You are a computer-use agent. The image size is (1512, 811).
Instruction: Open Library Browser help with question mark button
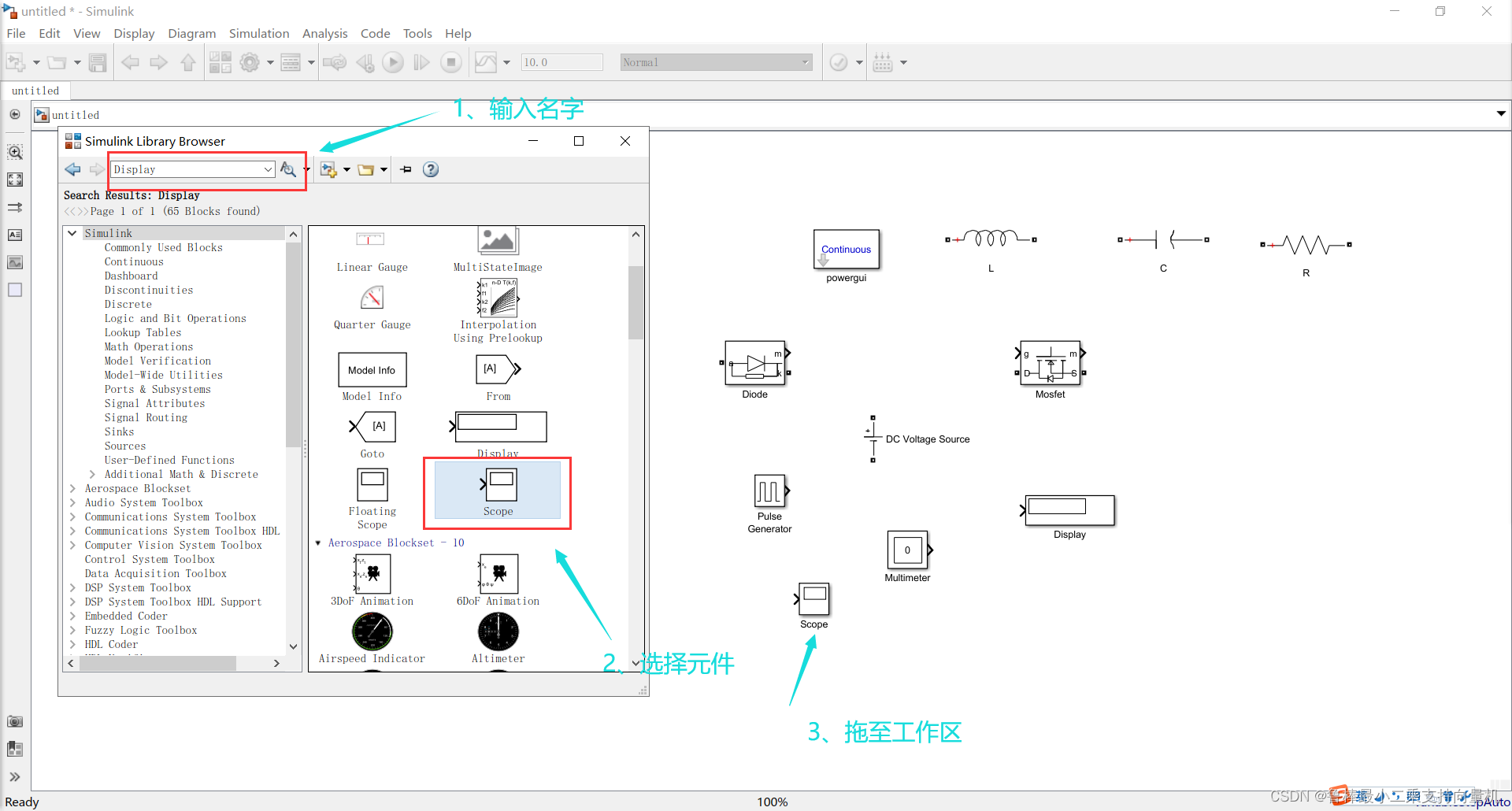pos(430,169)
